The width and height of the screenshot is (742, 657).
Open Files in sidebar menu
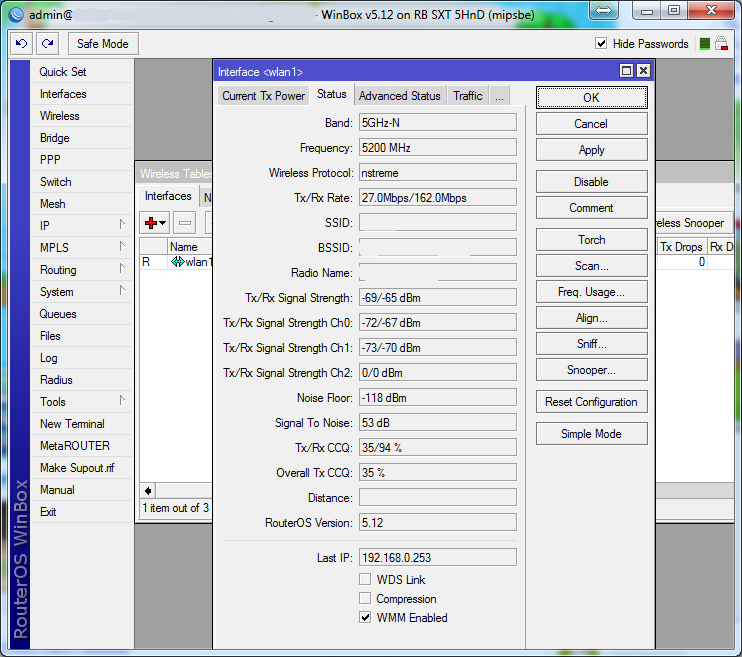pos(81,336)
